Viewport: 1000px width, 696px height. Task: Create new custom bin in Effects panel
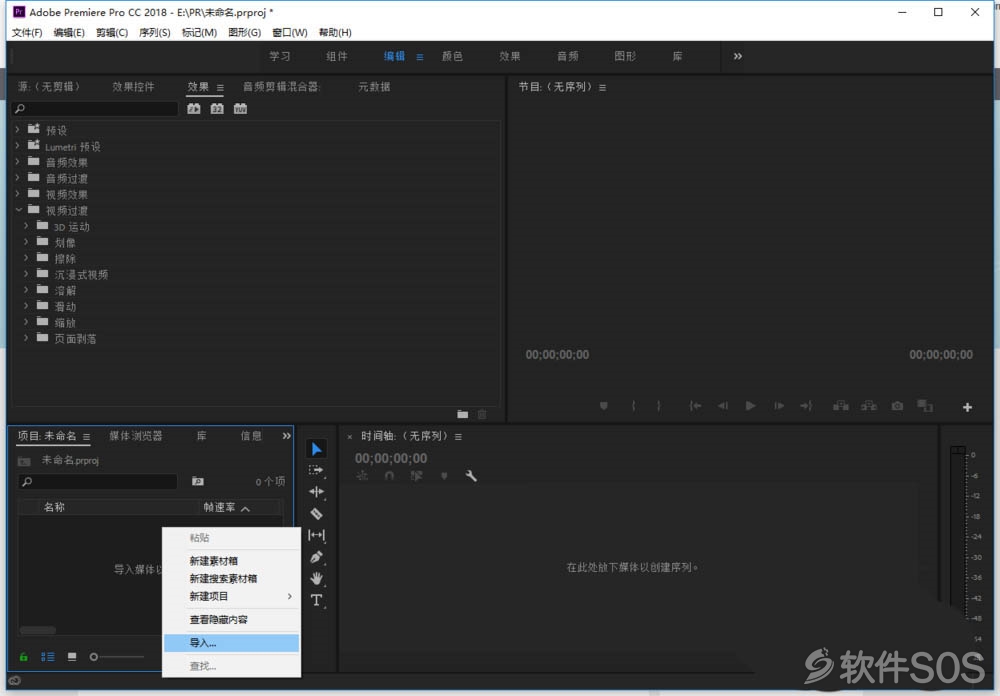463,414
